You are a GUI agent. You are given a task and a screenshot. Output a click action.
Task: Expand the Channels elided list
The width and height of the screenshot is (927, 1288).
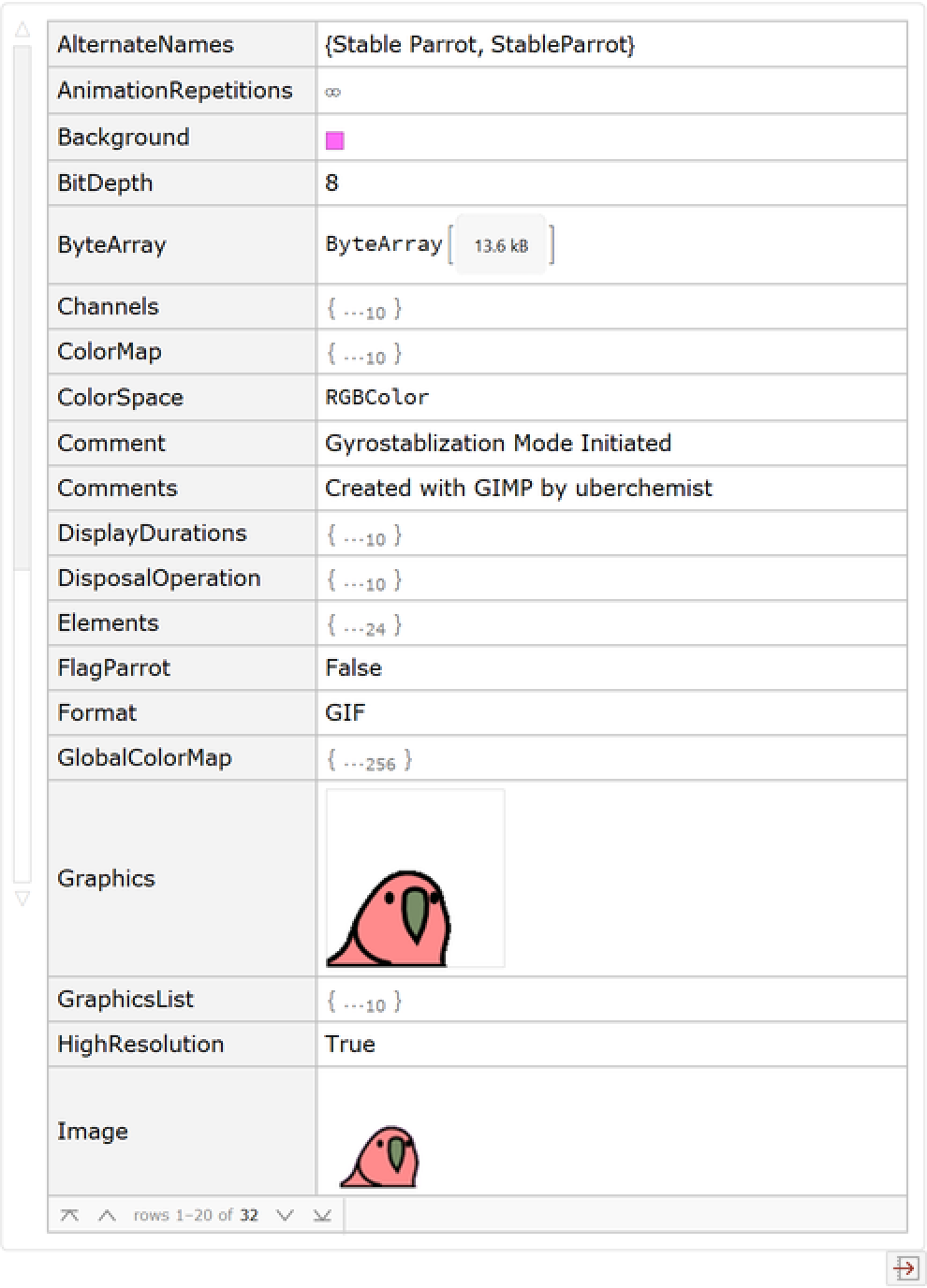point(364,309)
